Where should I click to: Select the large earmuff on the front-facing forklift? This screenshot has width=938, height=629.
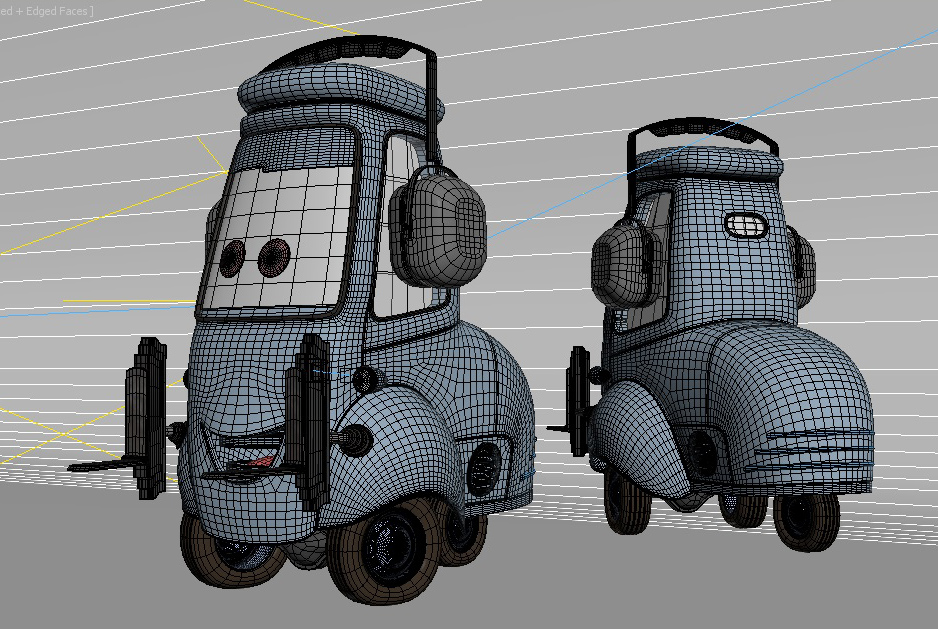coord(438,230)
